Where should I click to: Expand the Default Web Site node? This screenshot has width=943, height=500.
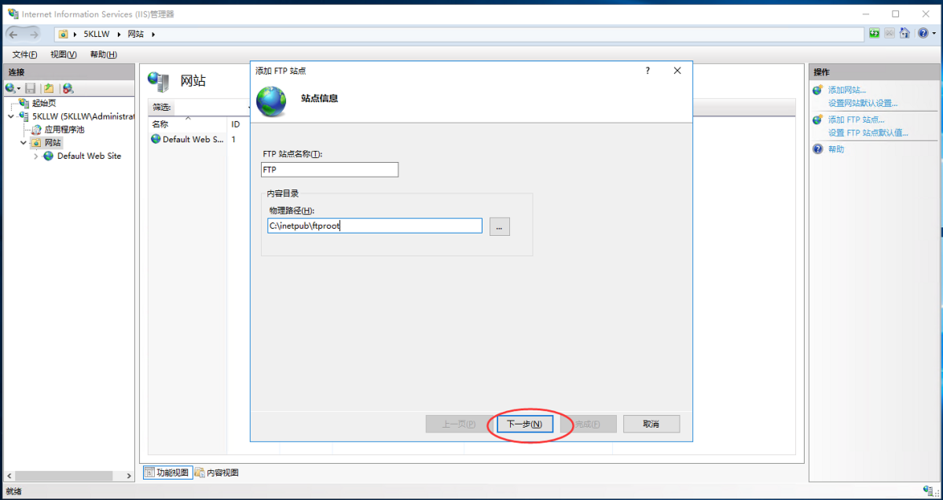coord(35,156)
